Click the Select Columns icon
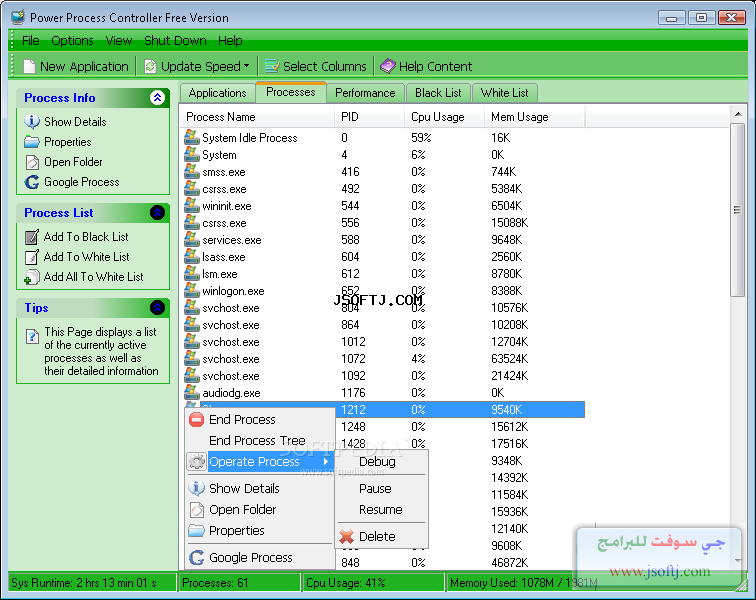The height and width of the screenshot is (600, 756). (x=272, y=66)
